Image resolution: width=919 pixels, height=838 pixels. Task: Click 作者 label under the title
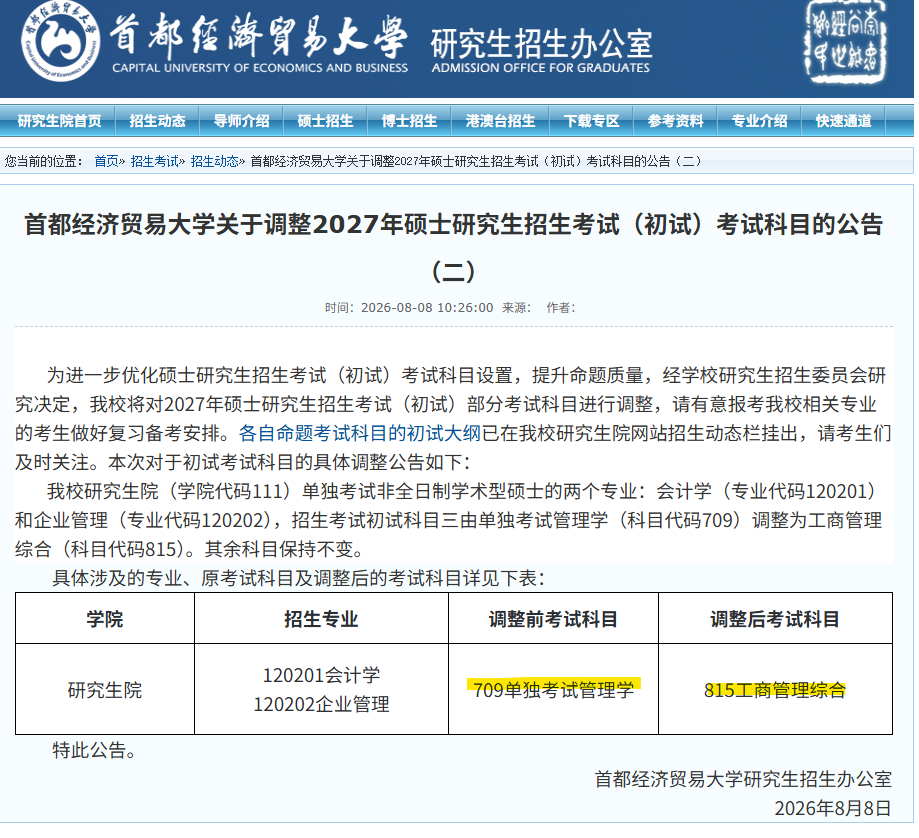(x=561, y=308)
